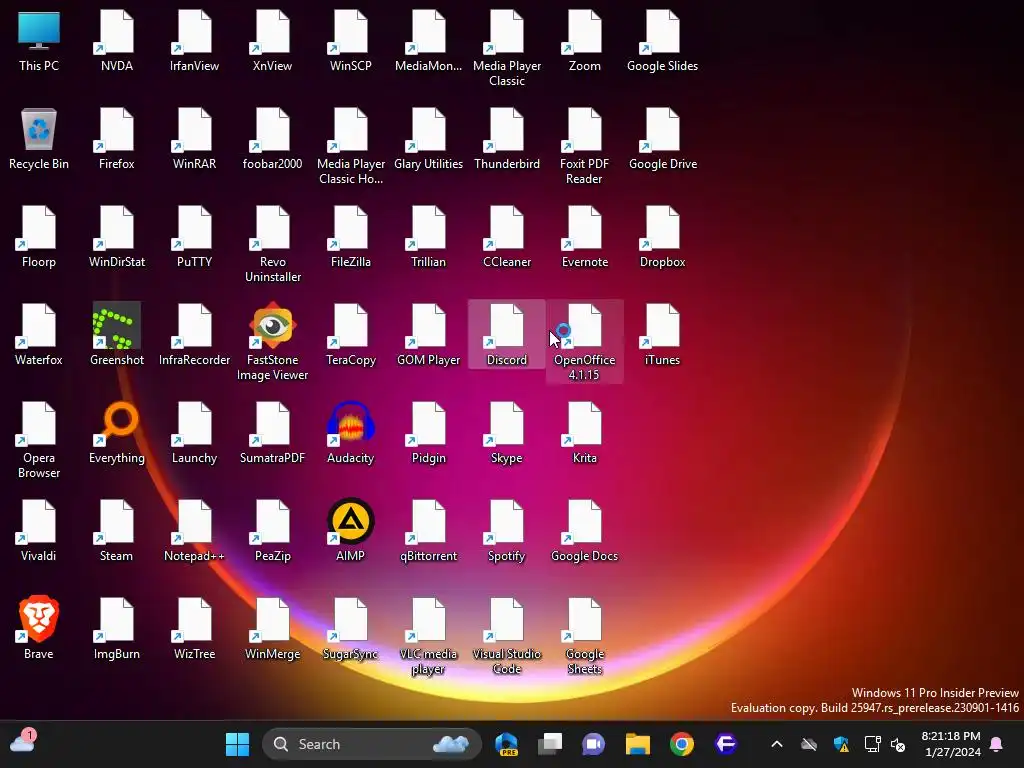Click the taskbar Search box
This screenshot has height=768, width=1024.
point(372,744)
